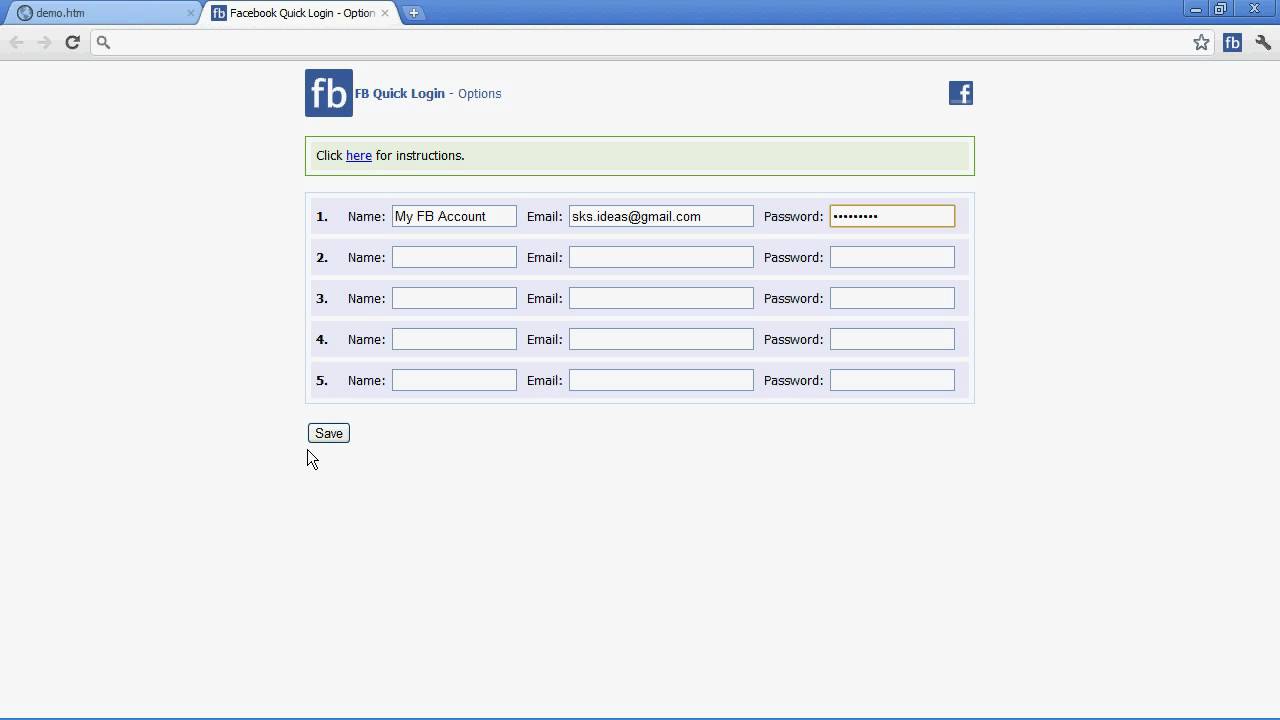Click the fb extension icon near the wrench
The image size is (1280, 720).
point(1232,42)
